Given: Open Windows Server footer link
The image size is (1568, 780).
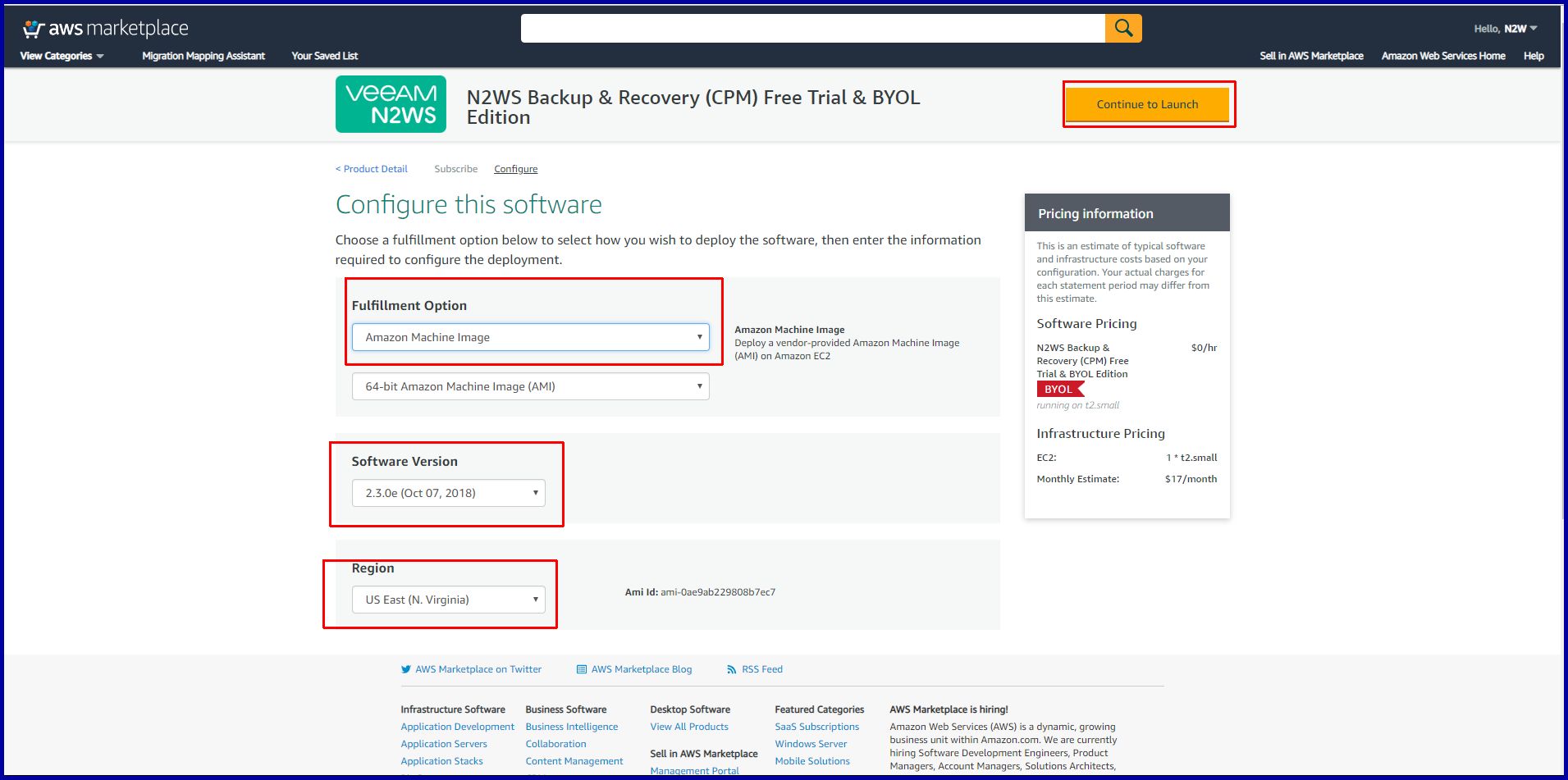Looking at the screenshot, I should coord(811,744).
